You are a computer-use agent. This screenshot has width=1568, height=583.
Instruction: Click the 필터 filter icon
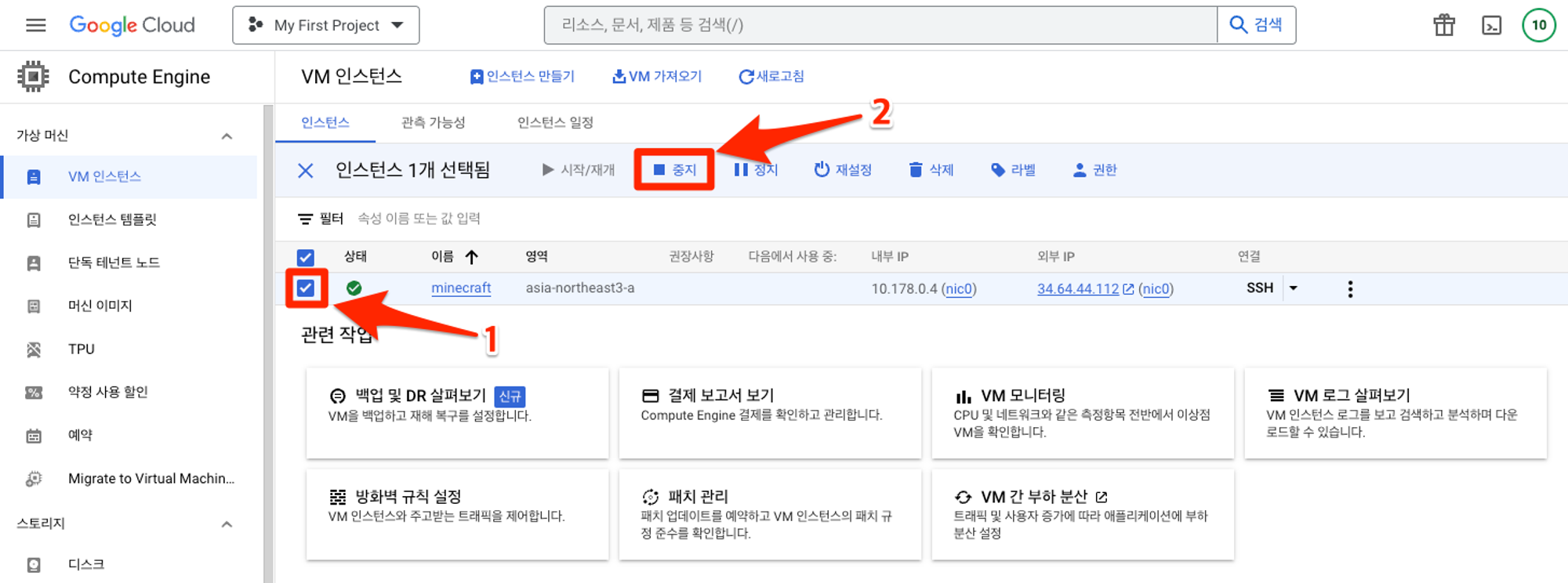[x=306, y=219]
